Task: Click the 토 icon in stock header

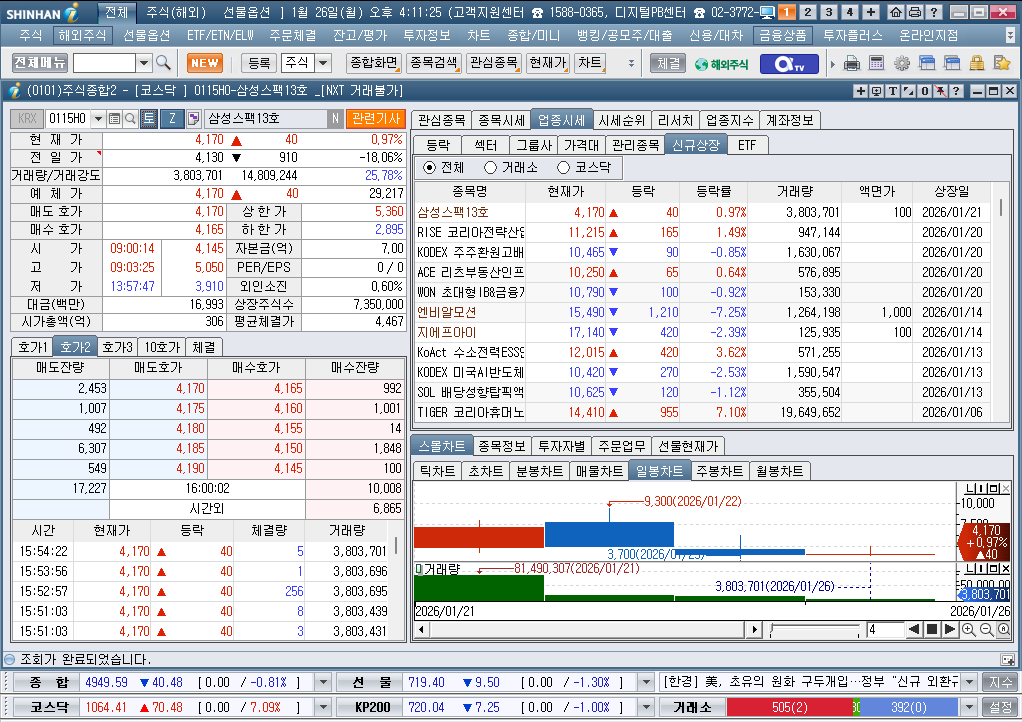Action: pos(149,119)
